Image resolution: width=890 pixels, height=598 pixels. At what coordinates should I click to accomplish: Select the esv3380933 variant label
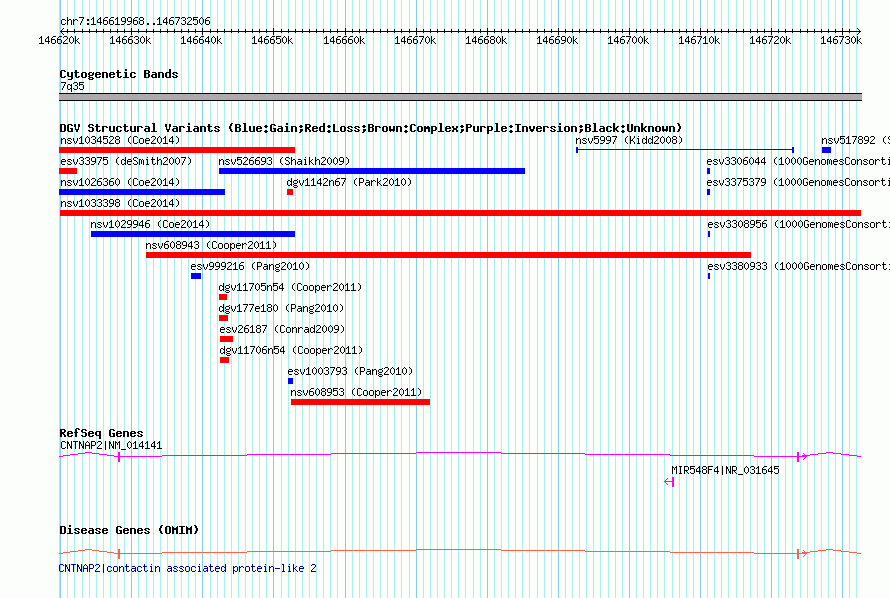(x=798, y=266)
